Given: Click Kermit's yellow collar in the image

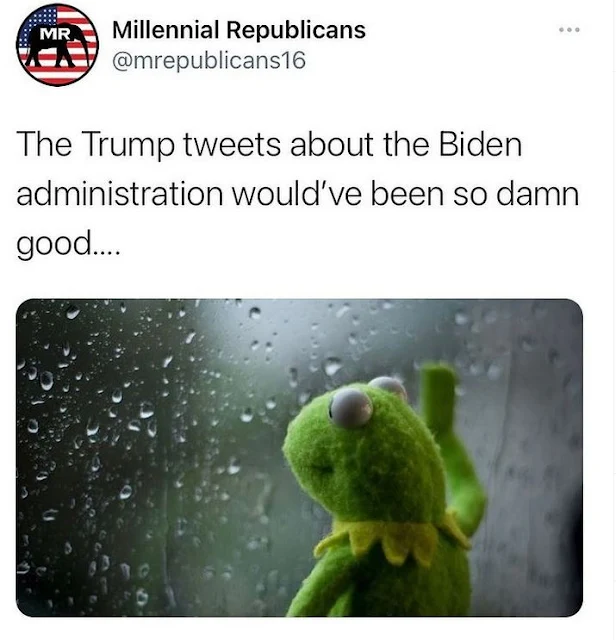Looking at the screenshot, I should 392,537.
